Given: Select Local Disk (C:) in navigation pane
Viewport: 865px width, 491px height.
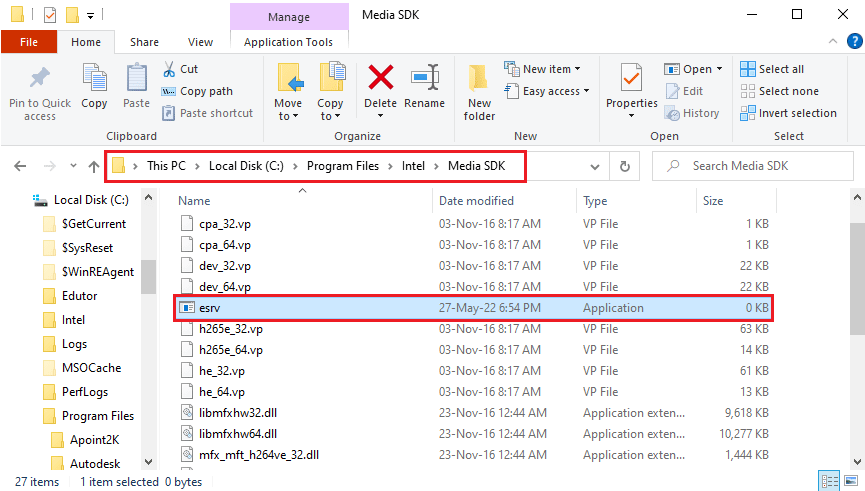Looking at the screenshot, I should (82, 200).
